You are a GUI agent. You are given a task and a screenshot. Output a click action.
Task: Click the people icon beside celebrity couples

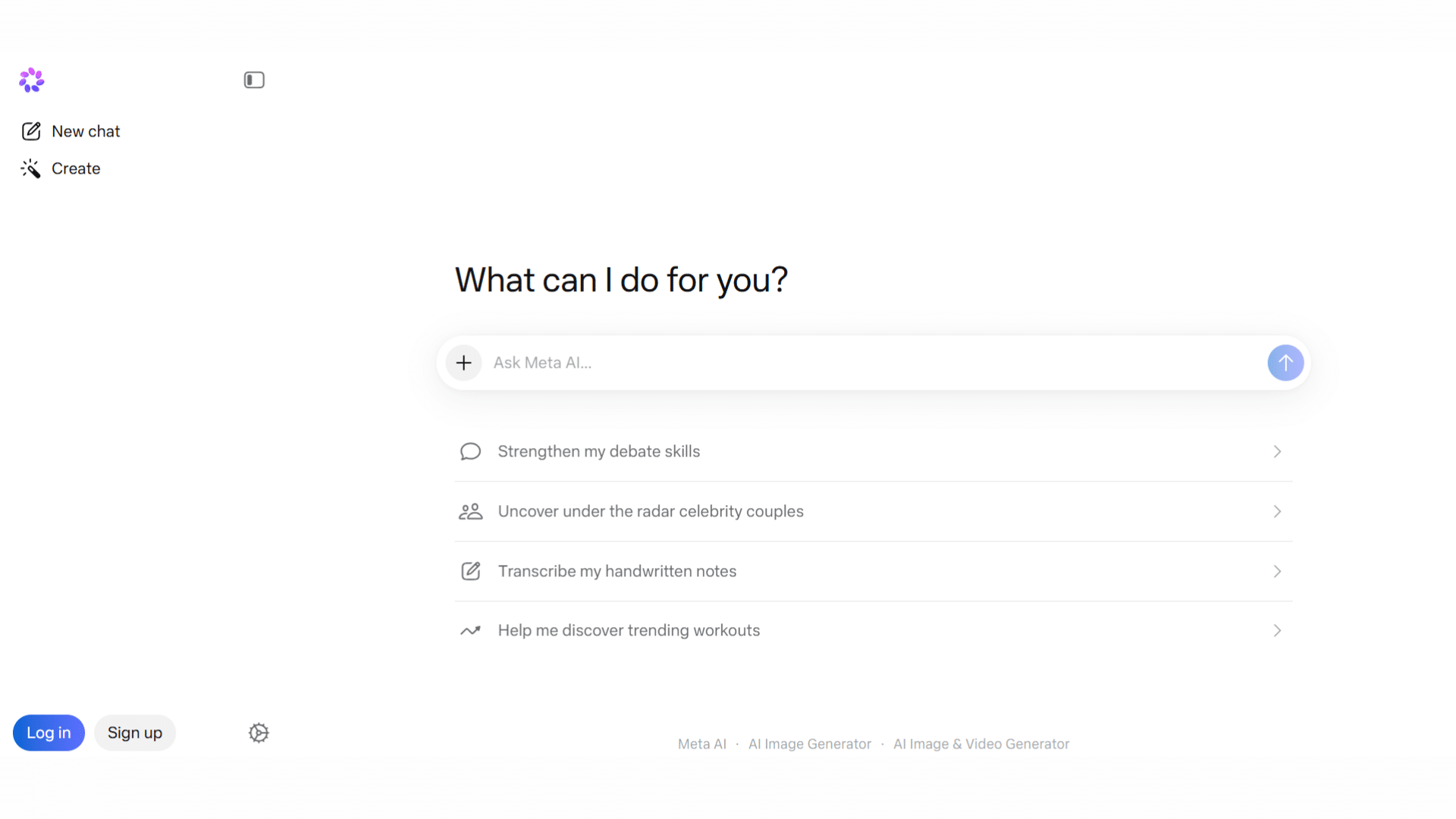[470, 511]
